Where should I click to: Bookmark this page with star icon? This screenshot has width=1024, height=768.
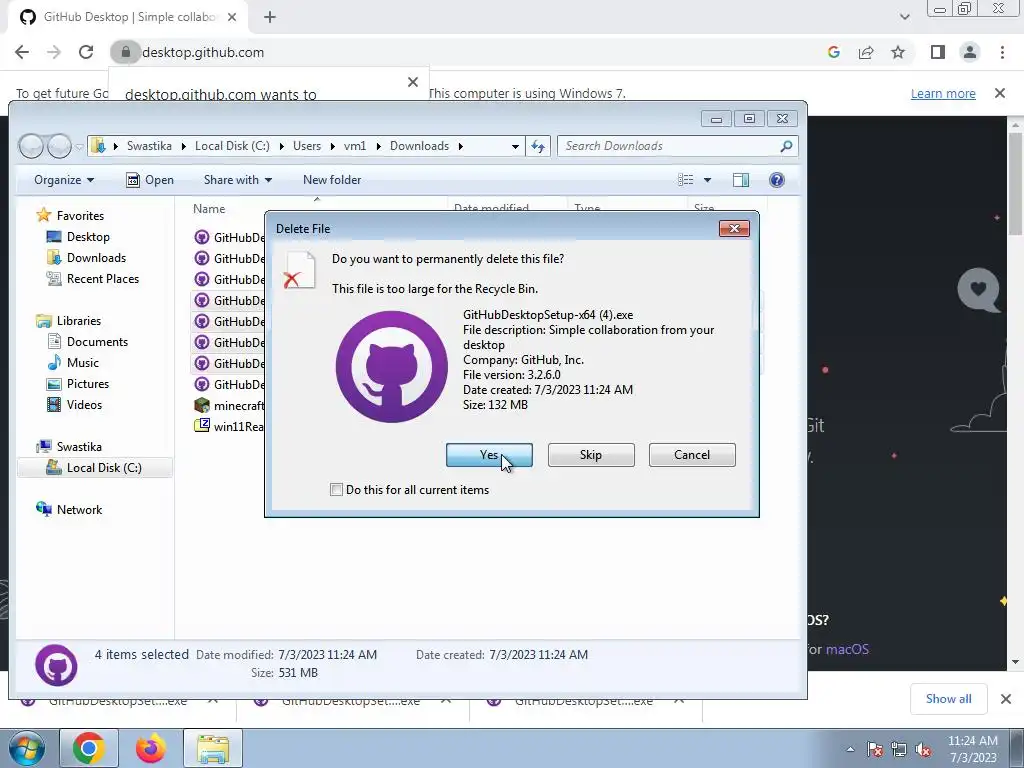coord(898,52)
